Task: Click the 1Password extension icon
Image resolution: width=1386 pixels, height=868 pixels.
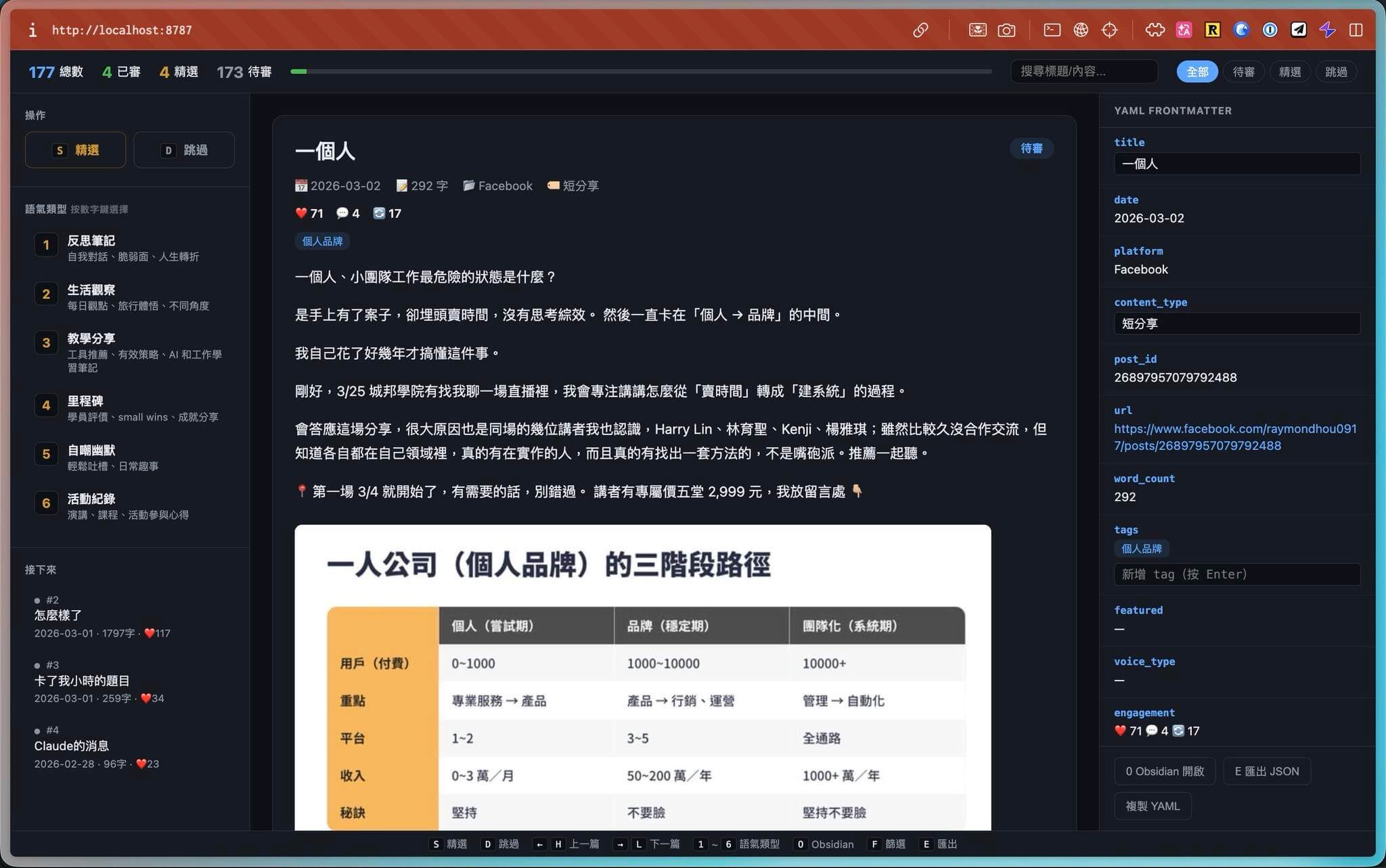Action: click(1270, 30)
